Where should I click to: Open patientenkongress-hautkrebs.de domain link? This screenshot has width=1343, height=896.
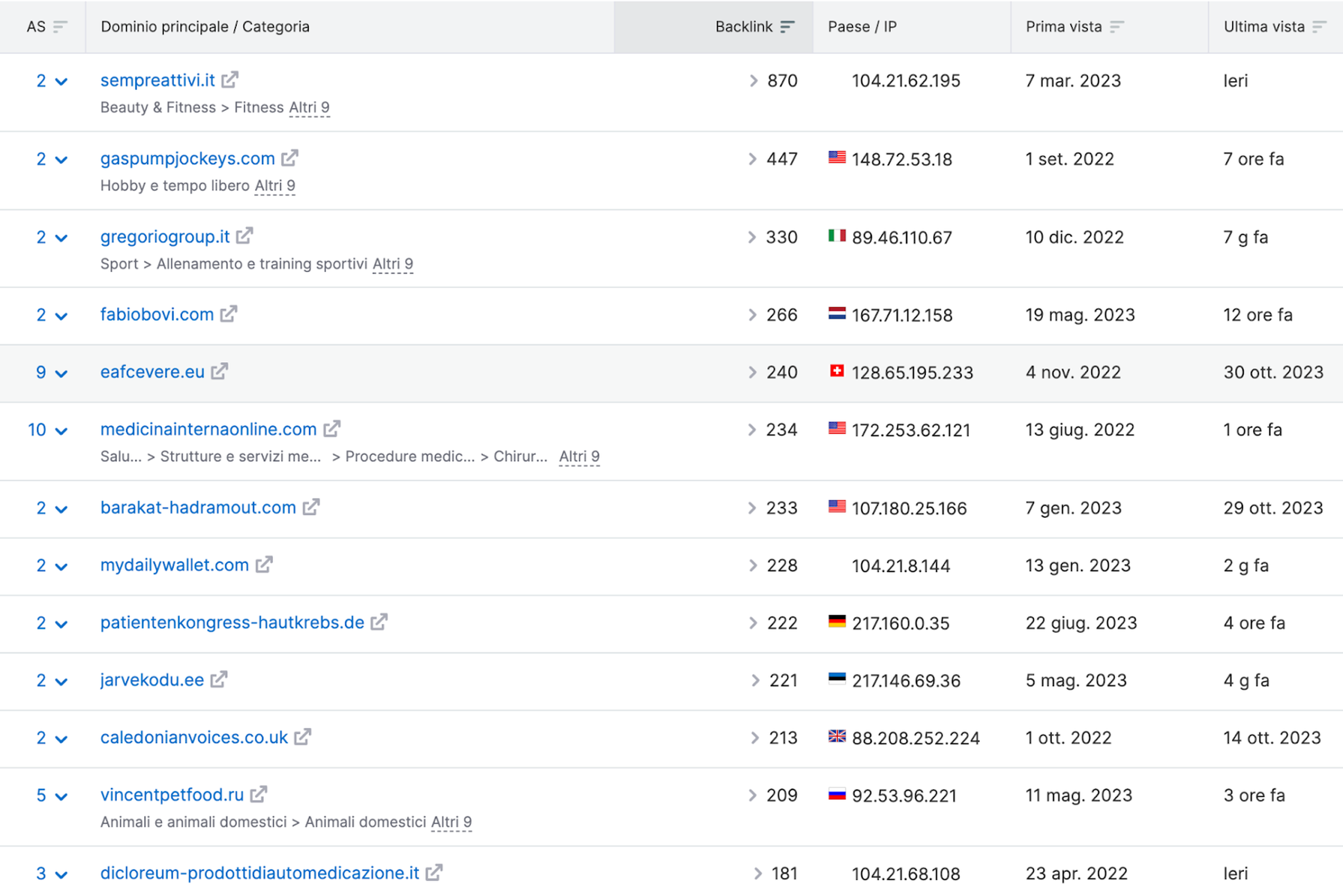tap(232, 622)
